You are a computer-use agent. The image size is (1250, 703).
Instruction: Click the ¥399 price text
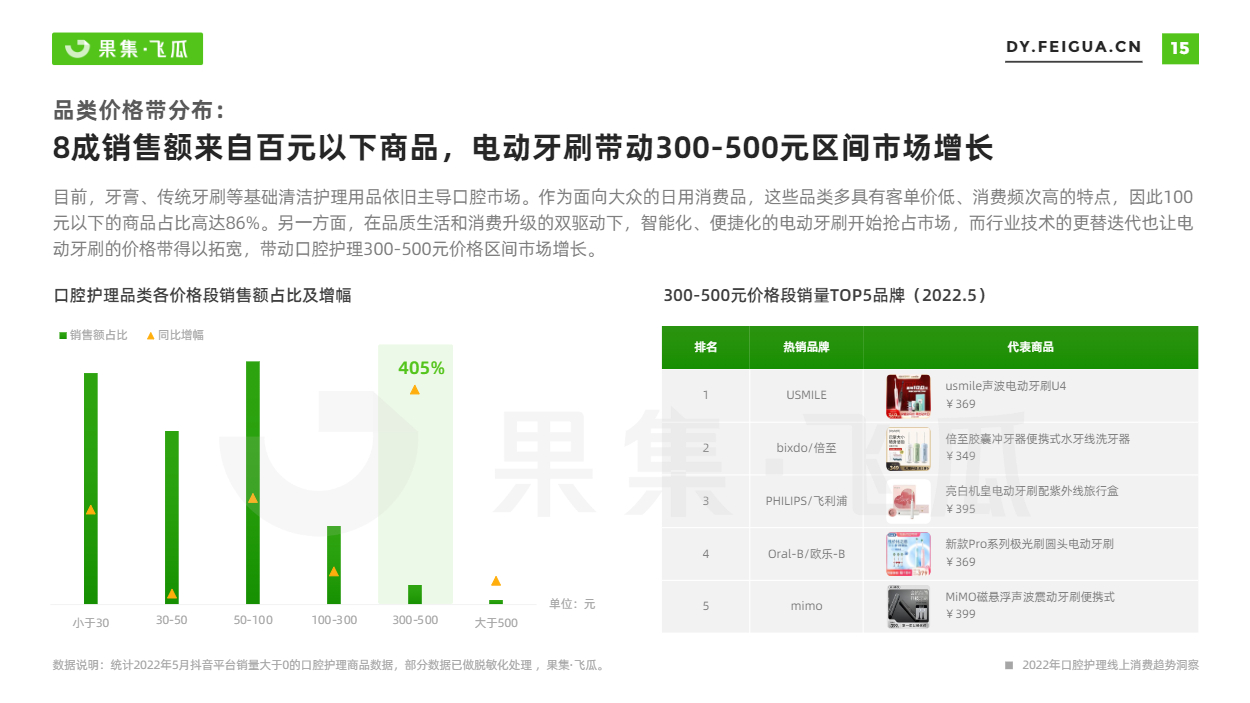[960, 614]
